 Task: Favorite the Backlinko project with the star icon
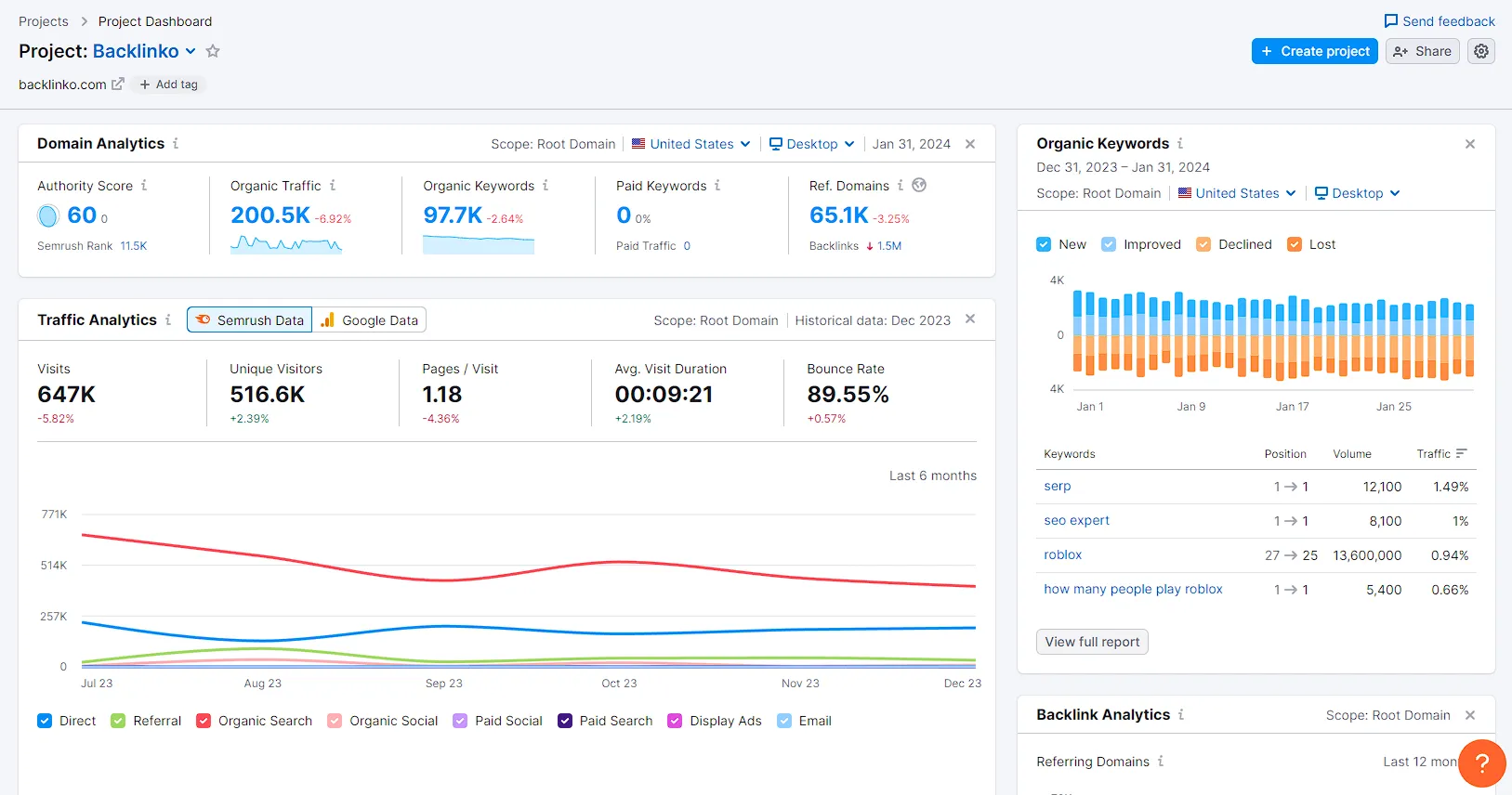coord(213,51)
